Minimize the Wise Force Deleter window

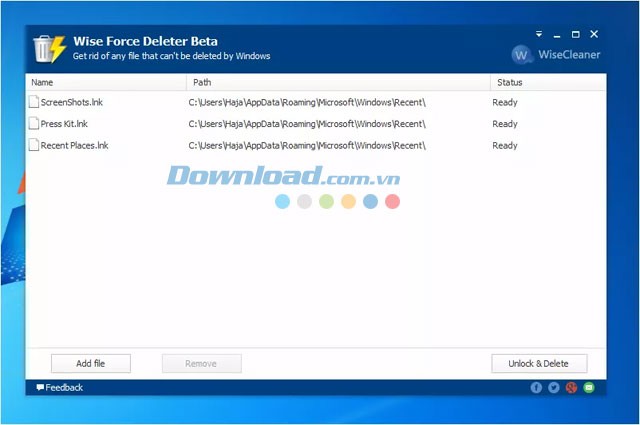click(x=558, y=34)
